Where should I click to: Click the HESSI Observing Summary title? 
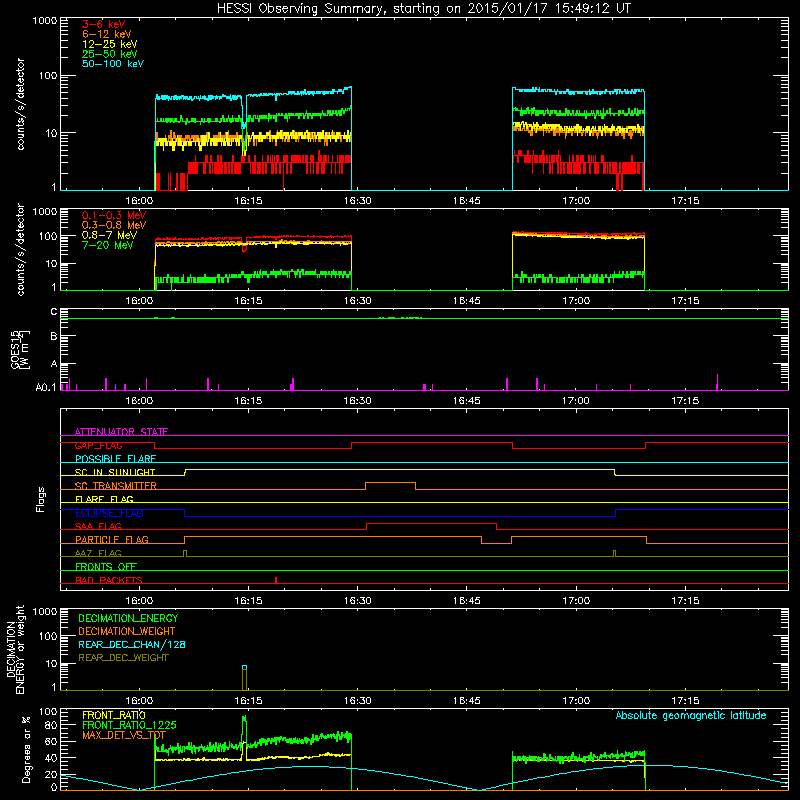pyautogui.click(x=423, y=9)
